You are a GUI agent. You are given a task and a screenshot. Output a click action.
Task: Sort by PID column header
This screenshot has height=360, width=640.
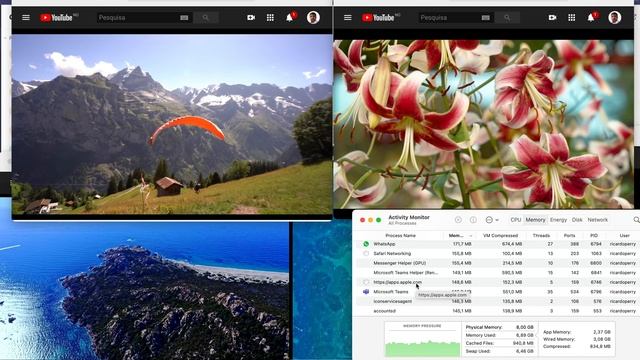[594, 236]
